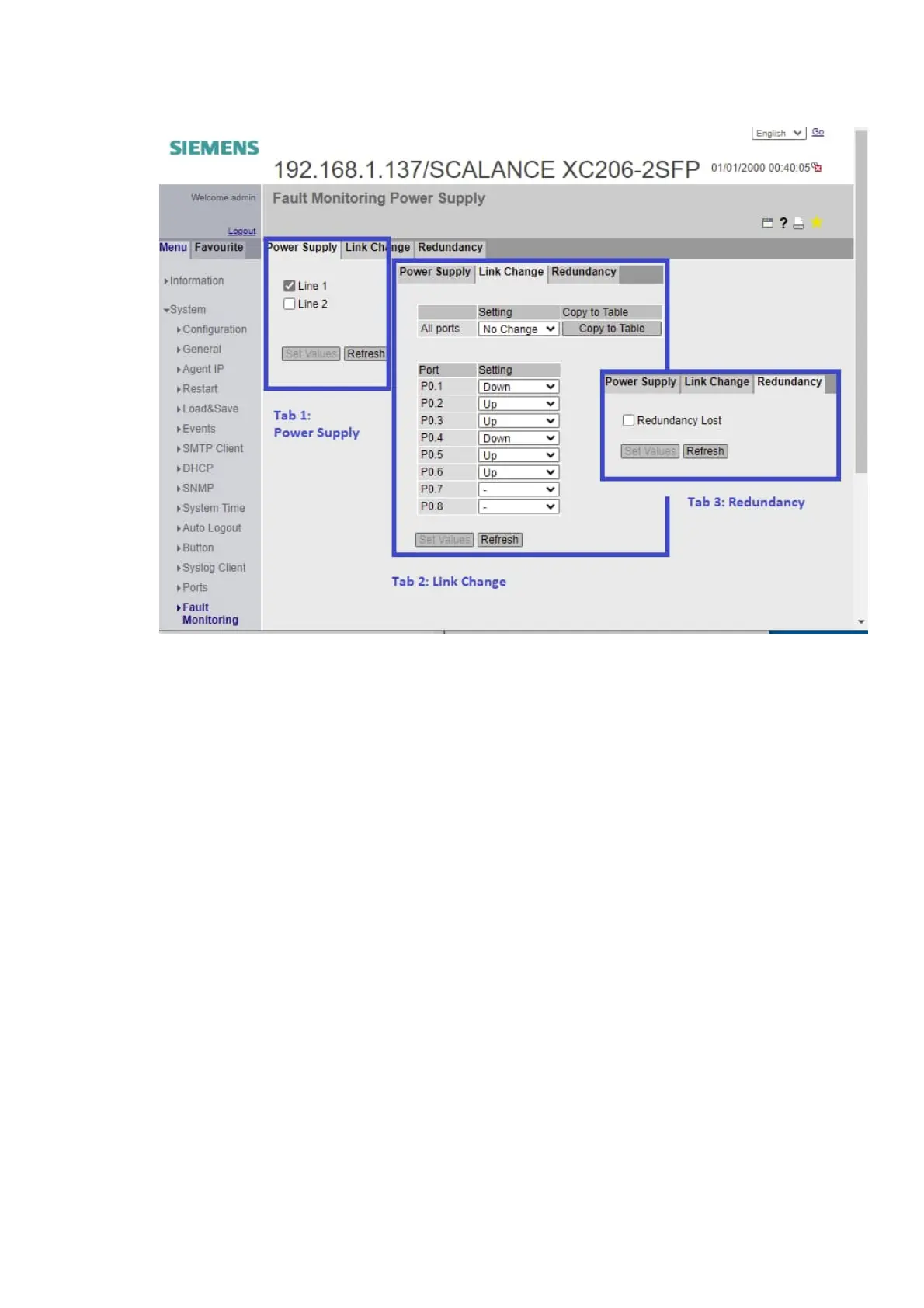
Task: Open setting dropdown for port P0.6
Action: pos(518,472)
